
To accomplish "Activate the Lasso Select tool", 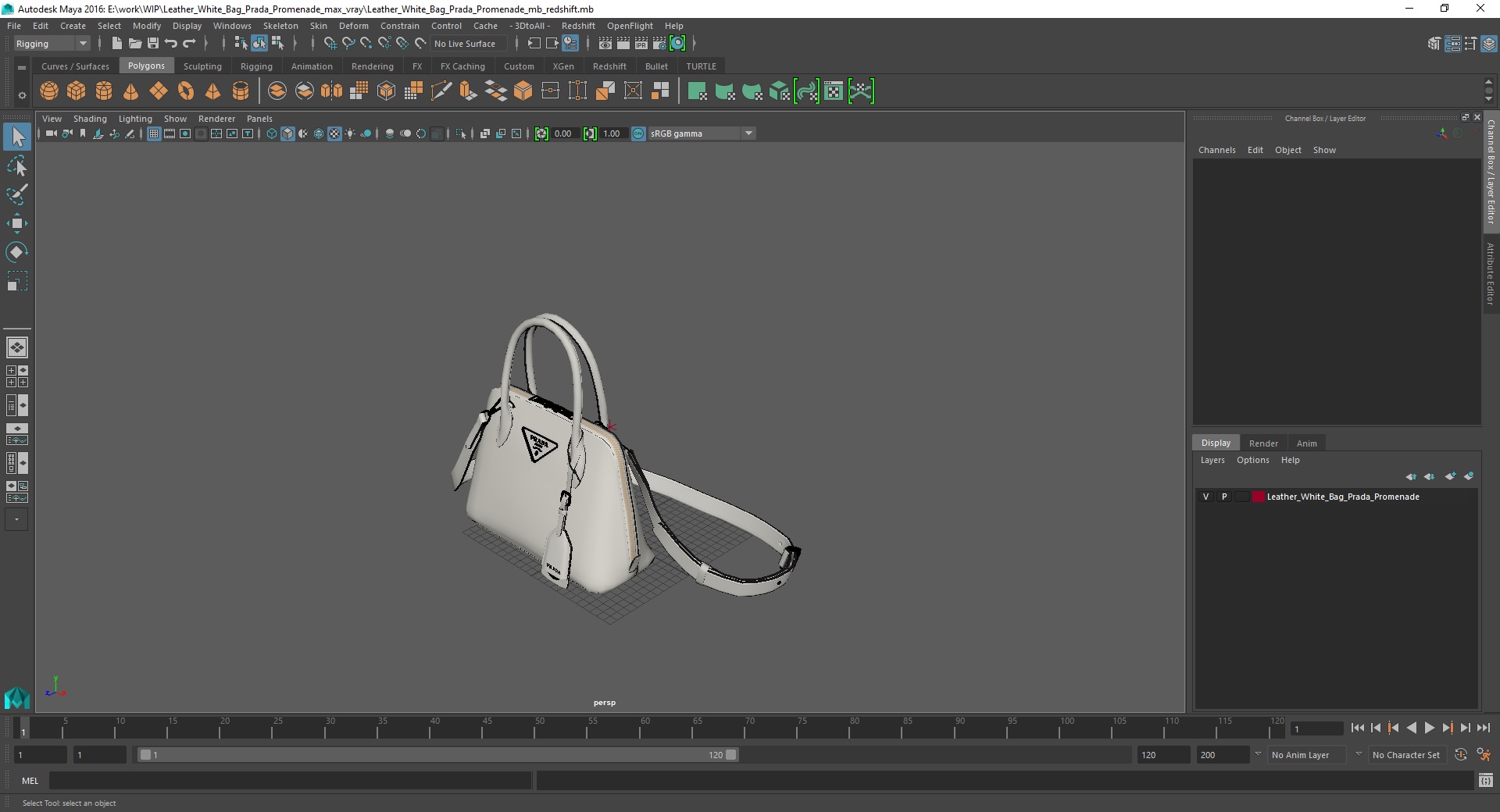I will [17, 166].
